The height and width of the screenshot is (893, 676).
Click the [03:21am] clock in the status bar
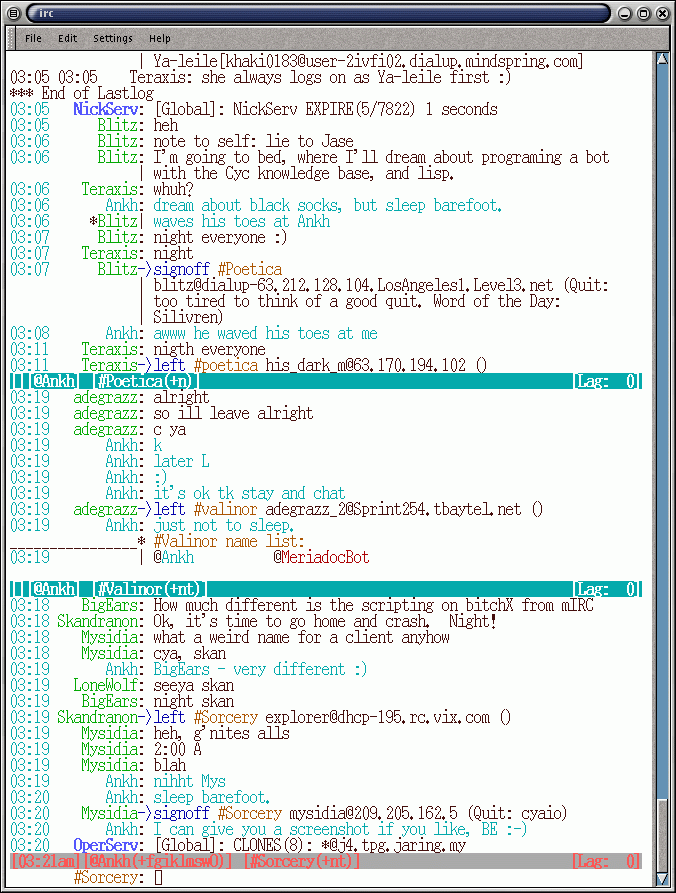[46, 861]
